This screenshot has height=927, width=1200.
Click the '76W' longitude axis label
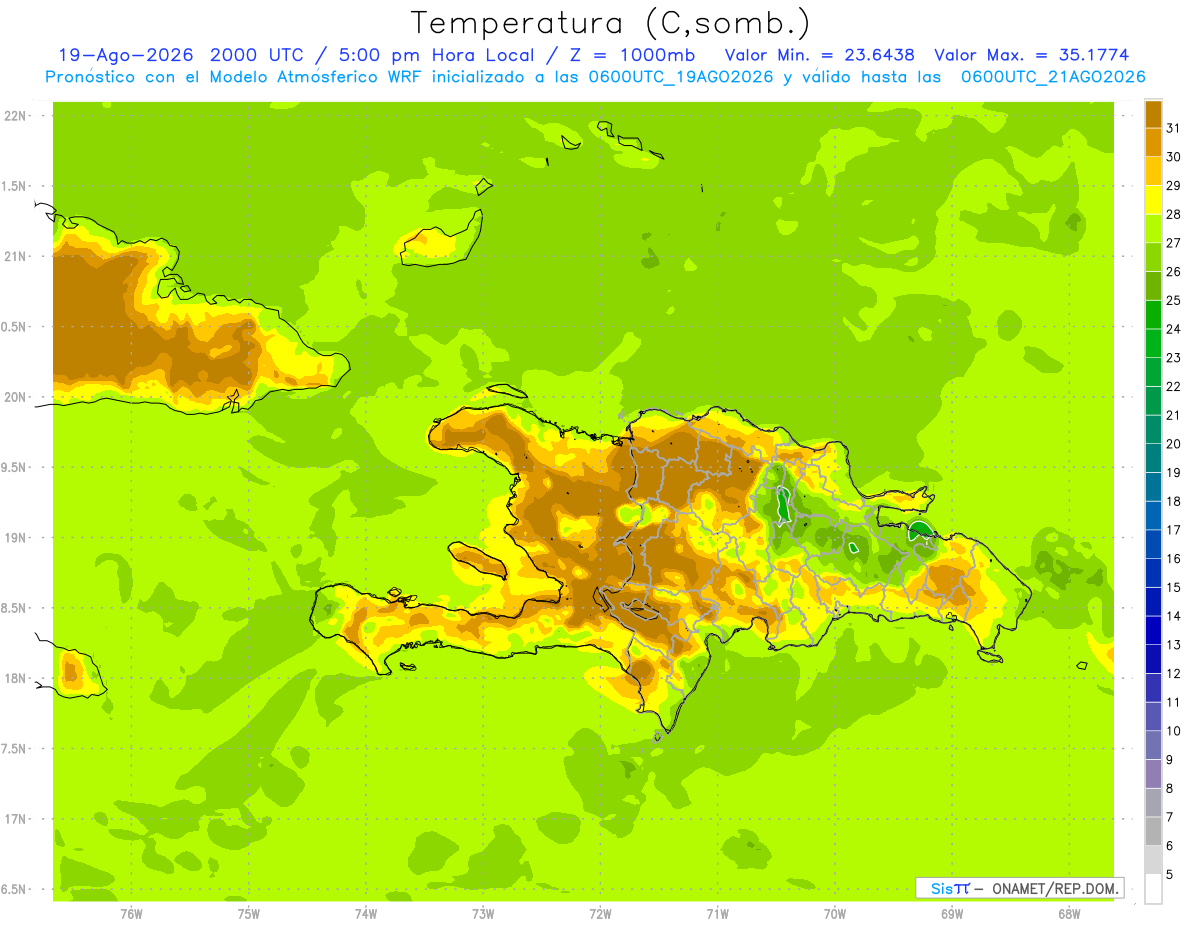pyautogui.click(x=131, y=914)
